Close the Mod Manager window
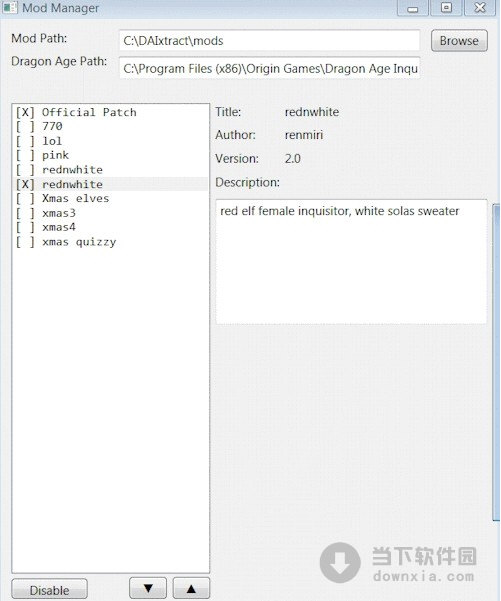This screenshot has height=601, width=501. 480,8
